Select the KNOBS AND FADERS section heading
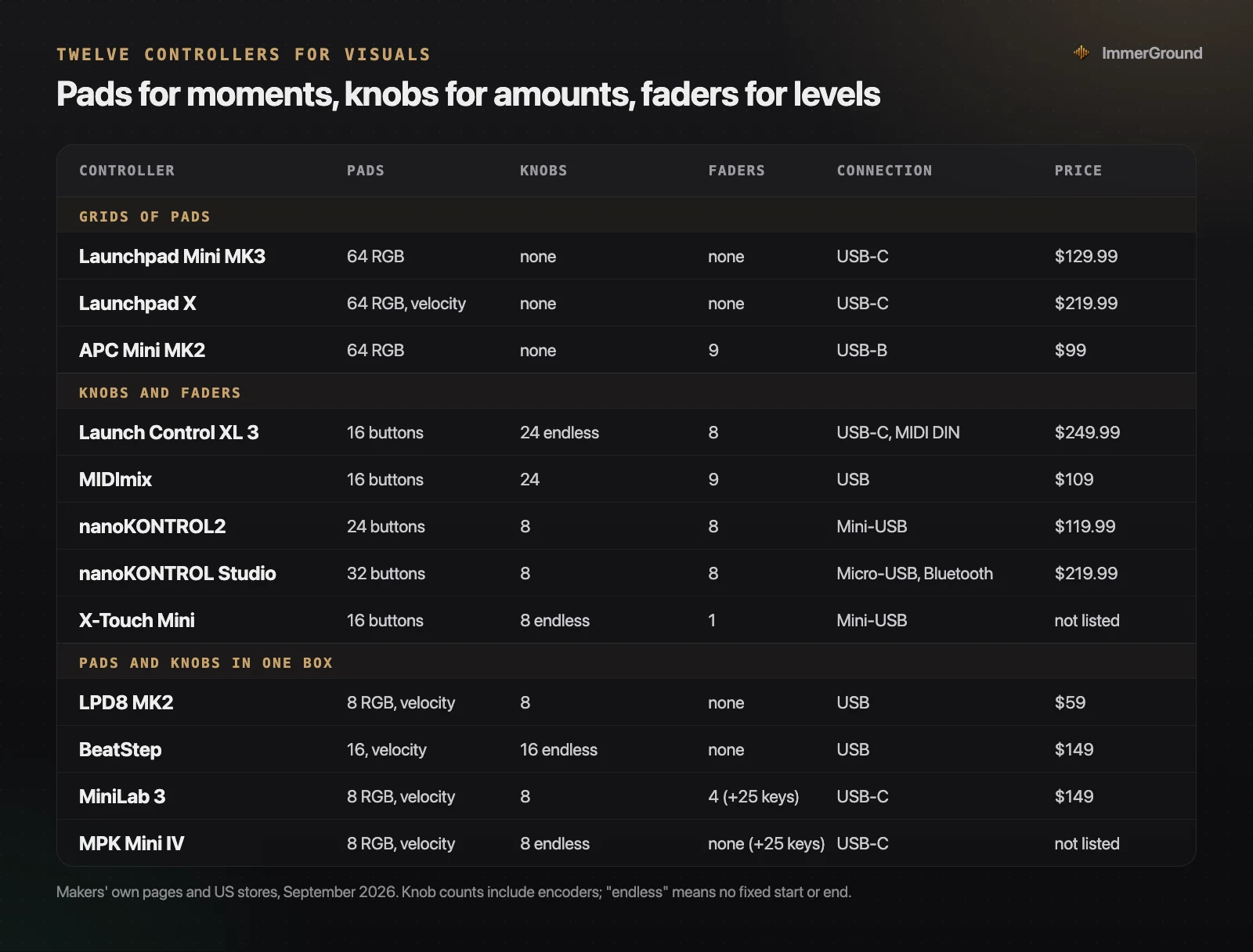The image size is (1253, 952). (160, 393)
